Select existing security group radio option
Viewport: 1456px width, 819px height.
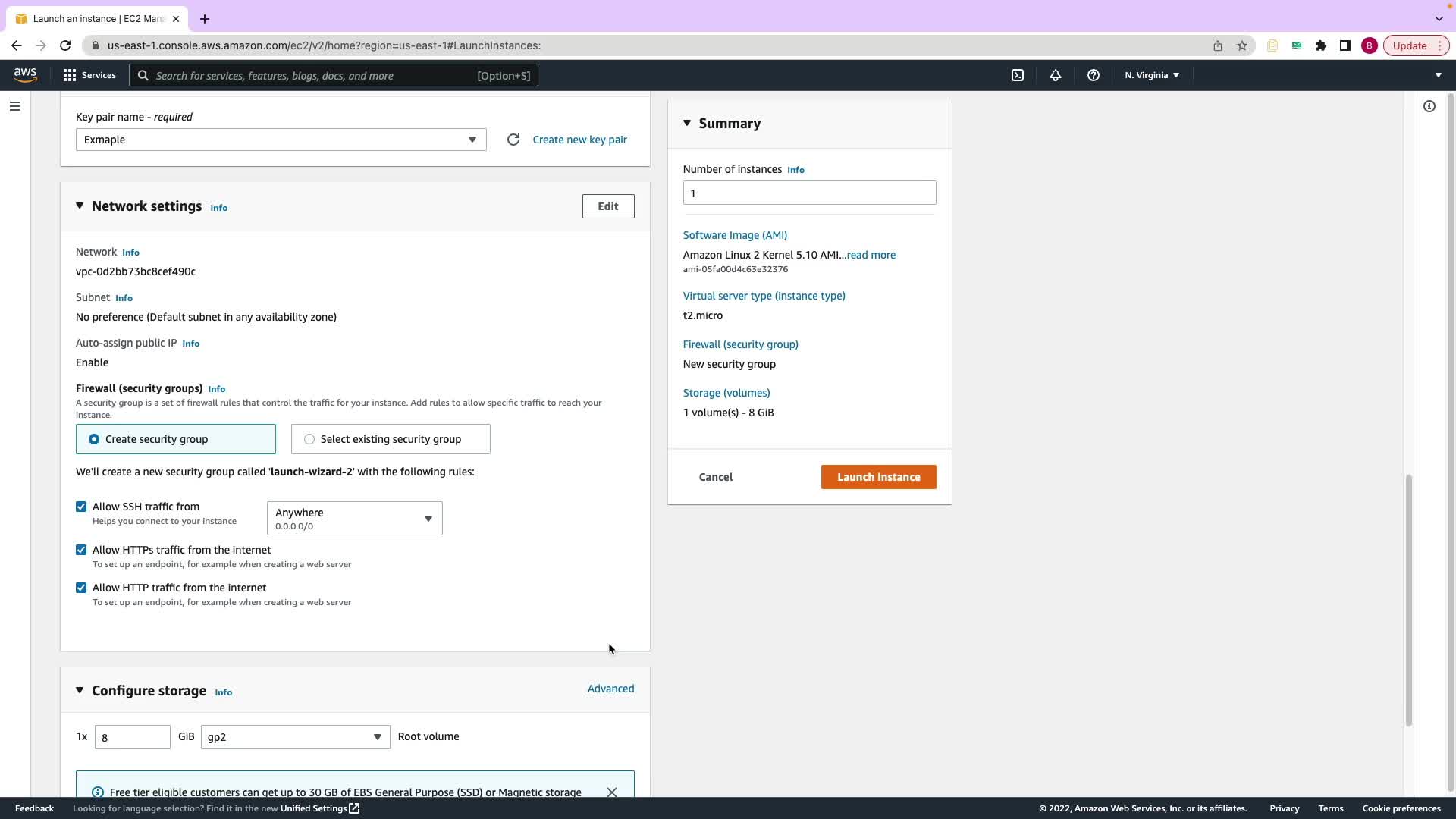[309, 439]
